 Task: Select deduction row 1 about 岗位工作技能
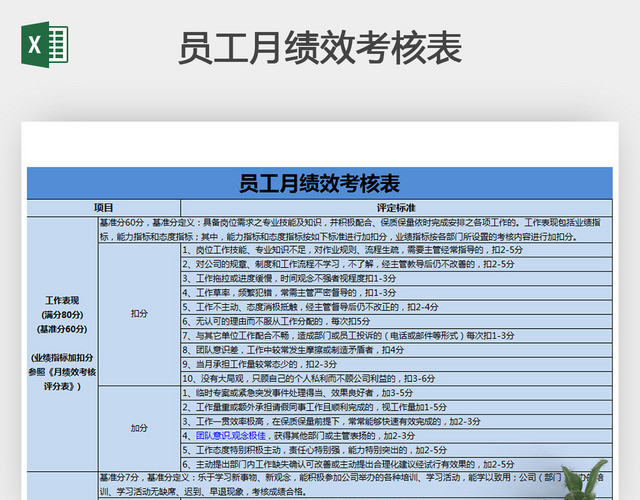click(396, 250)
